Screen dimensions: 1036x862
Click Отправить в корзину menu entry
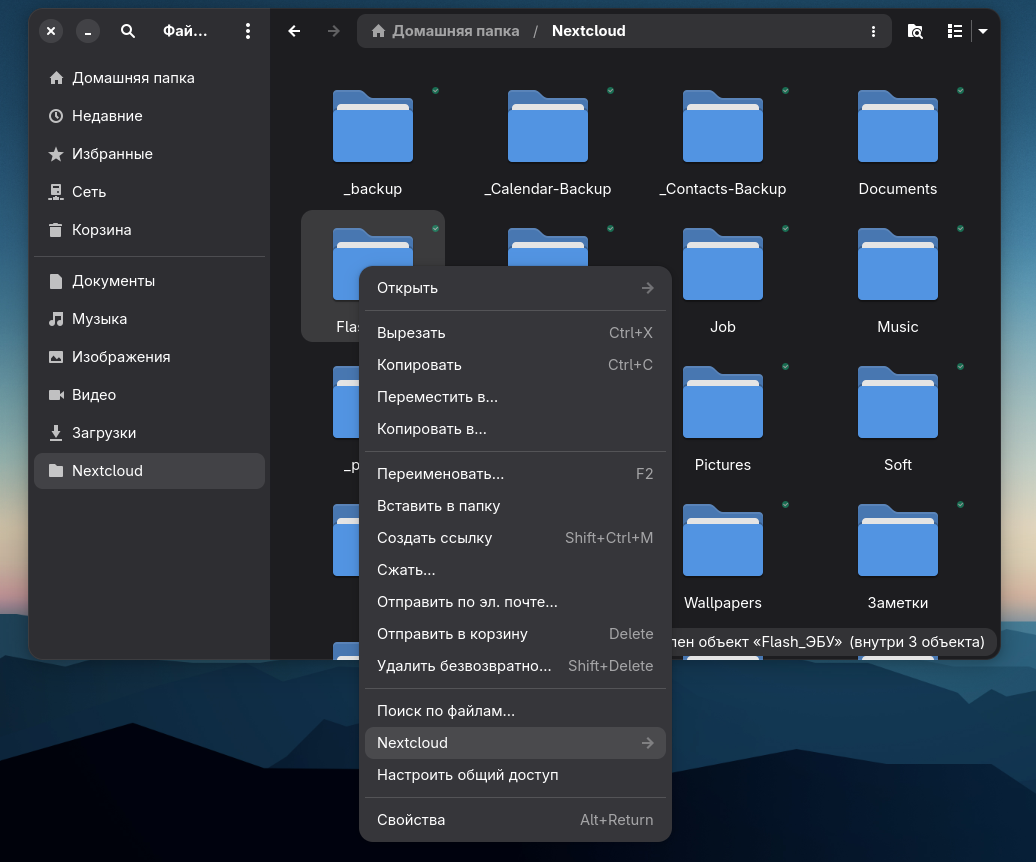point(452,634)
